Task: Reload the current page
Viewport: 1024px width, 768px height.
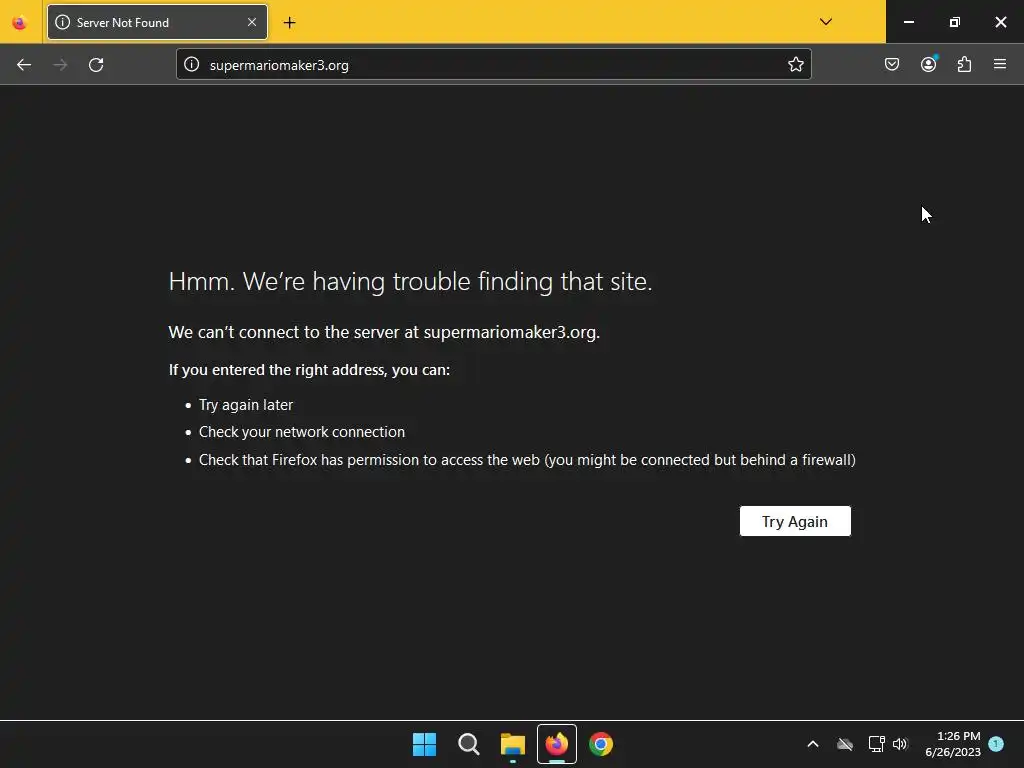Action: click(x=96, y=65)
